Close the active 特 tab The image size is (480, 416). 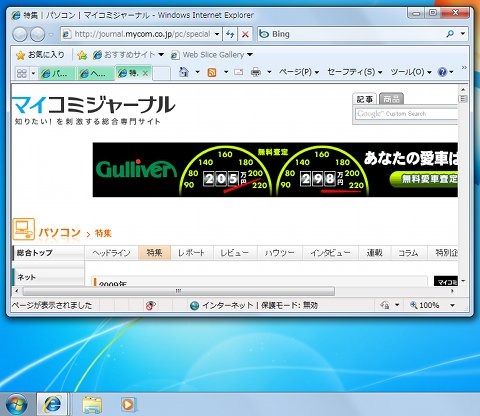click(145, 73)
